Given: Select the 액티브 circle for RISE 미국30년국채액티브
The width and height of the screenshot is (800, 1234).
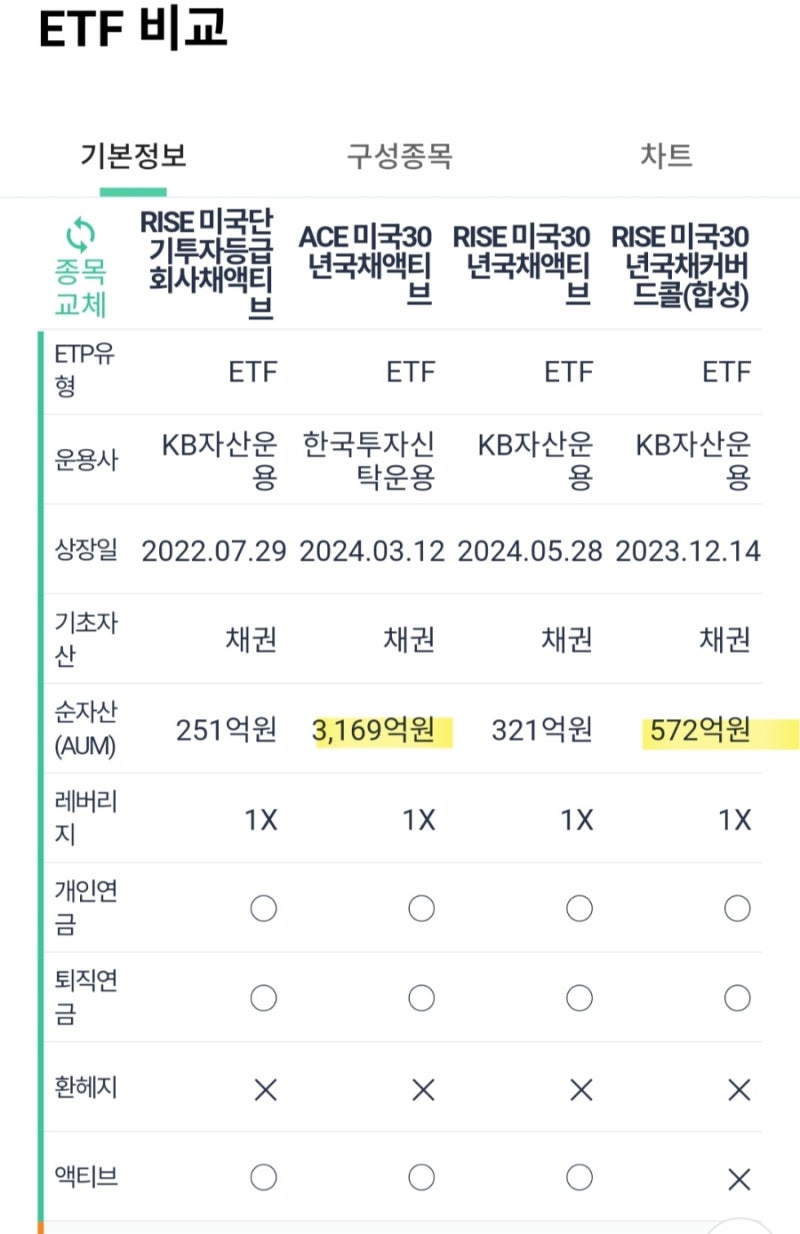Looking at the screenshot, I should point(578,1177).
